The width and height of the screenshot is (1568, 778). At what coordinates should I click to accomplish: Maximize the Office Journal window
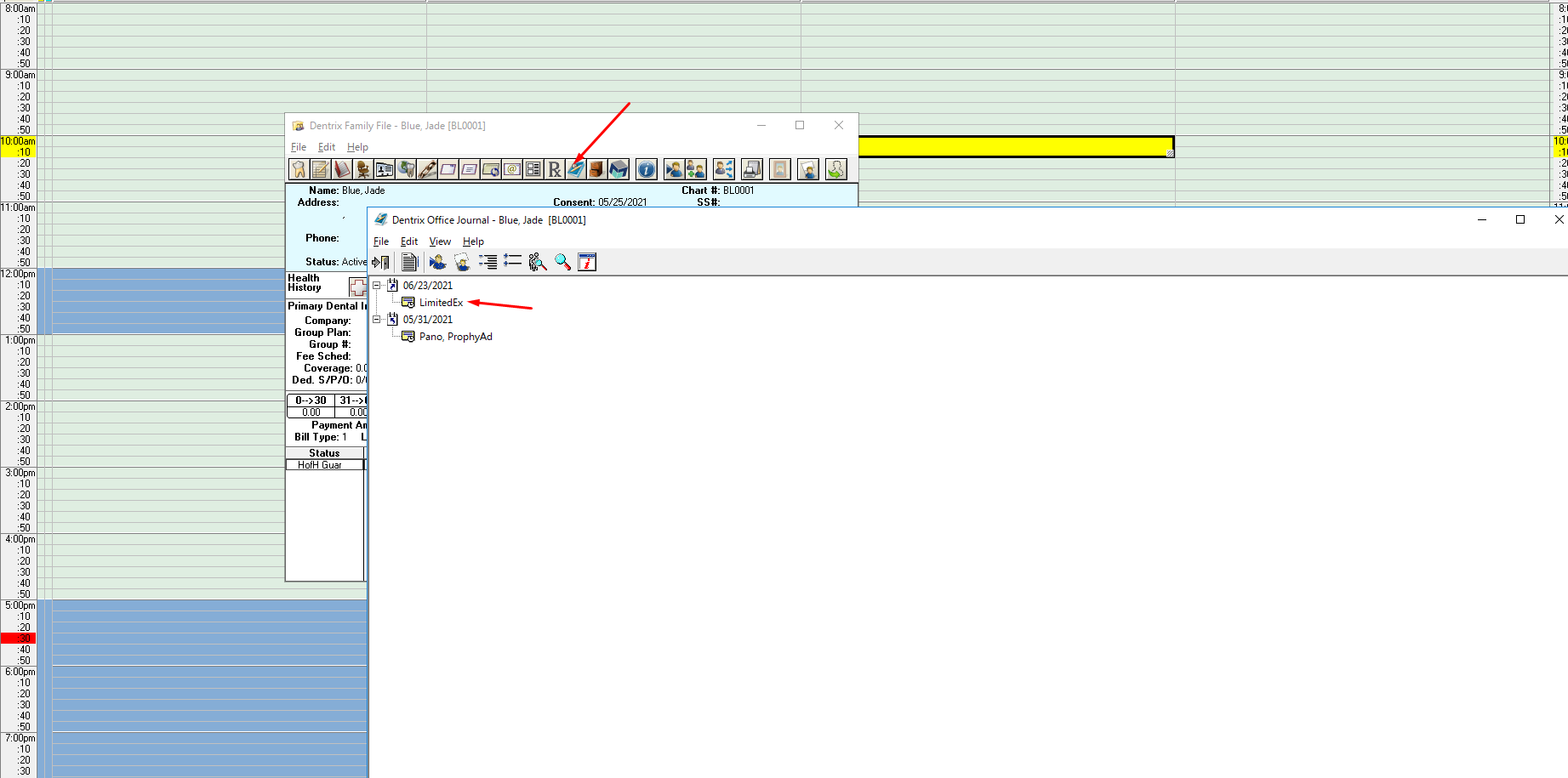pyautogui.click(x=1520, y=219)
